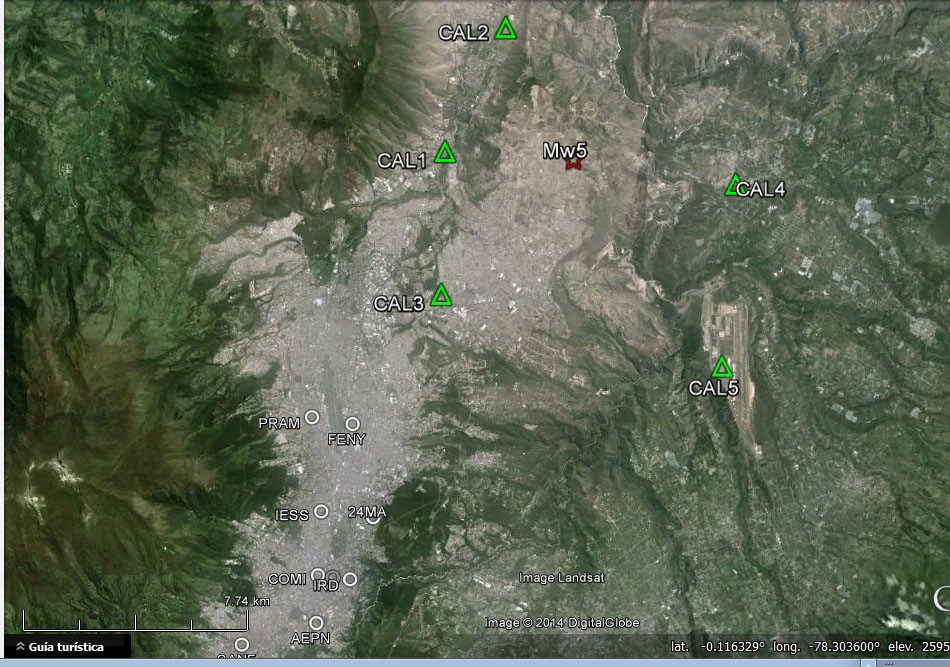Click the "CAL1" placemark label
The height and width of the screenshot is (667, 950).
[402, 161]
